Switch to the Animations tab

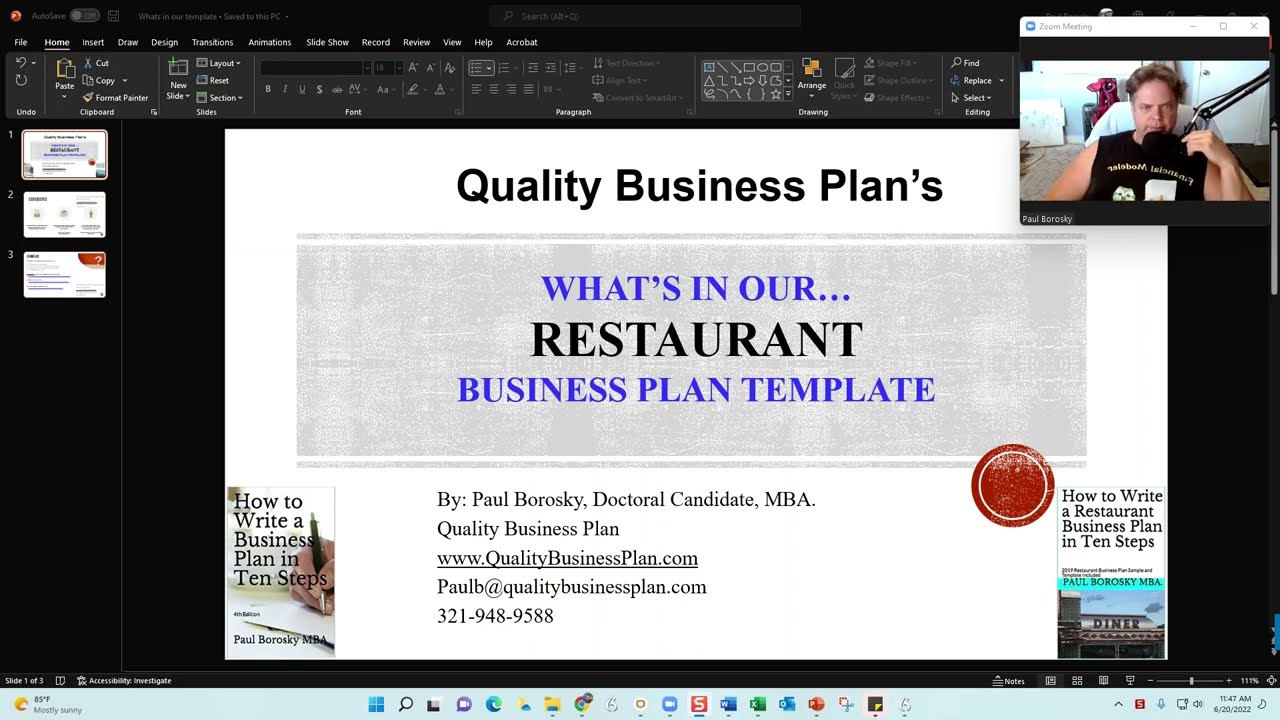270,42
